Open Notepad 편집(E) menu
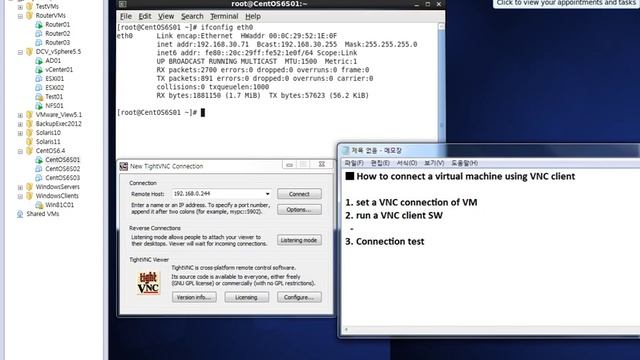The image size is (640, 360). pyautogui.click(x=380, y=163)
